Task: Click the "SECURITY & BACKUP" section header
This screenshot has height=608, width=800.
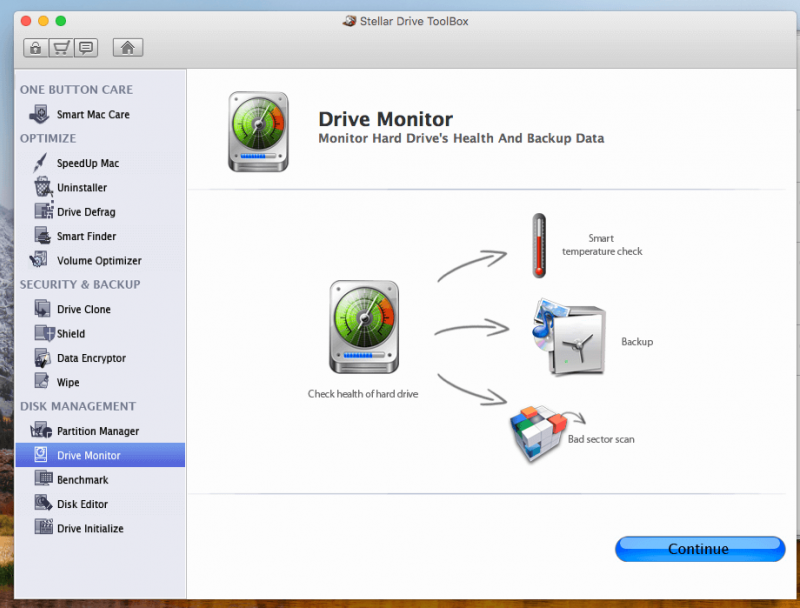Action: pyautogui.click(x=80, y=285)
